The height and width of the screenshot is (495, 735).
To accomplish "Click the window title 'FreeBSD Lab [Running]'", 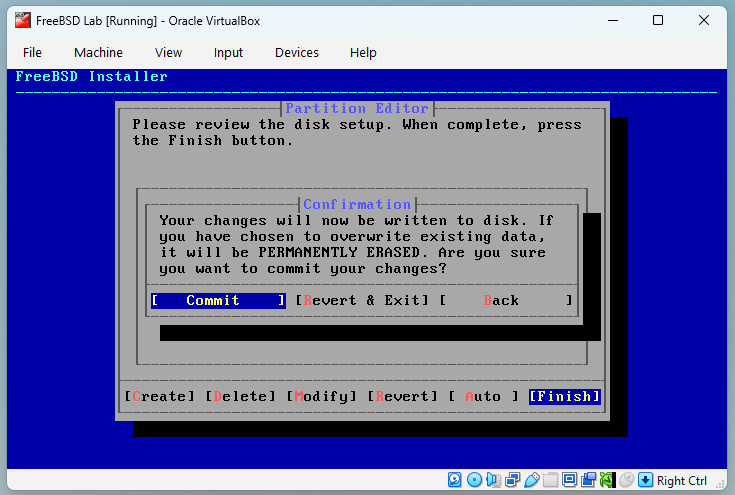I will click(x=97, y=21).
